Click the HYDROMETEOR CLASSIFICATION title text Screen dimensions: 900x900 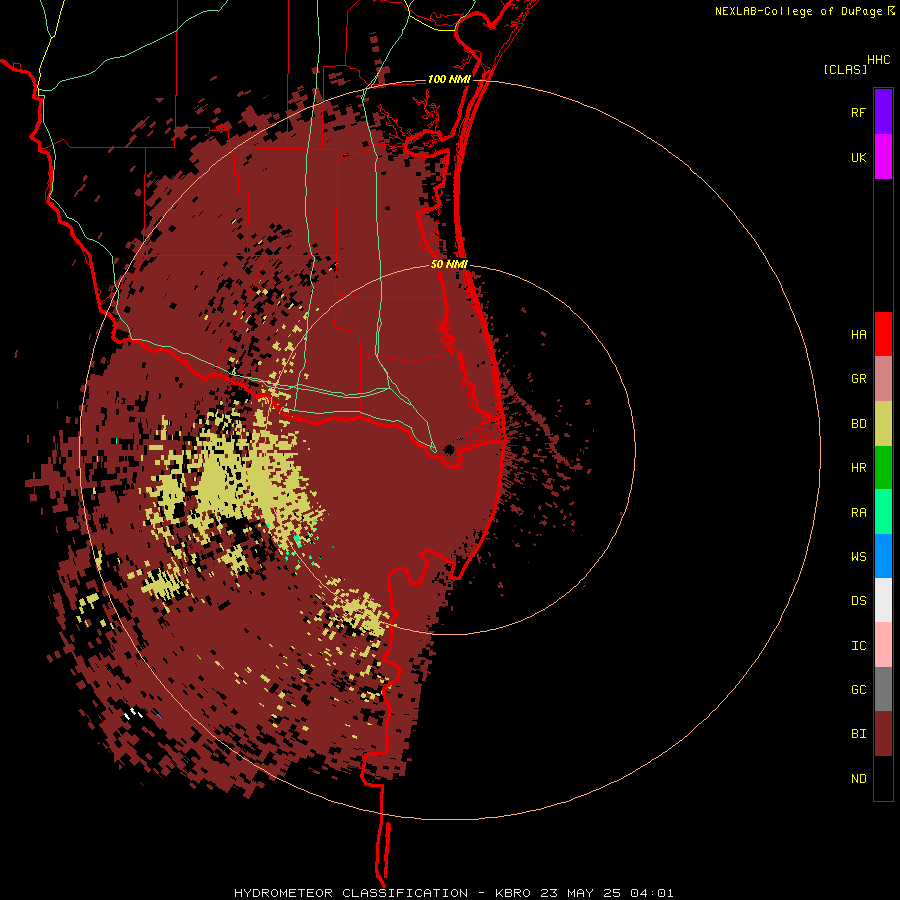pos(350,893)
